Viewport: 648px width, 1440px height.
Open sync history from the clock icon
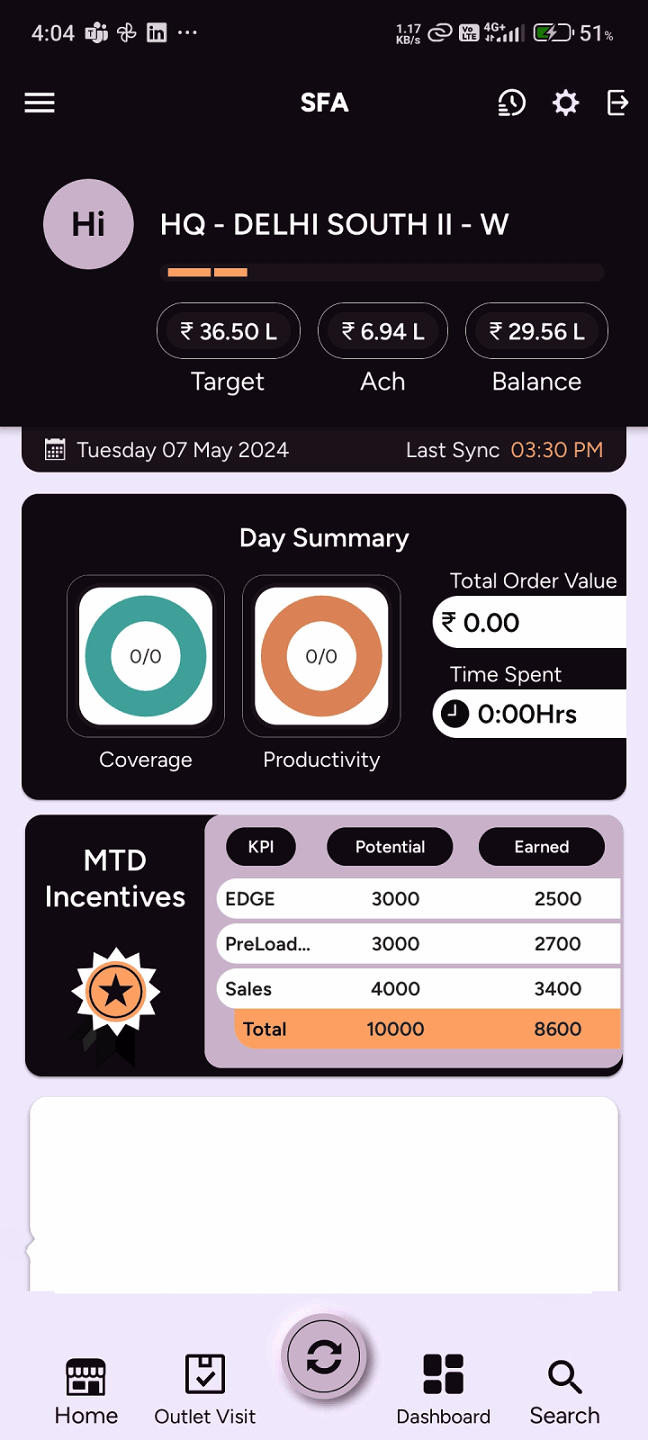coord(511,102)
